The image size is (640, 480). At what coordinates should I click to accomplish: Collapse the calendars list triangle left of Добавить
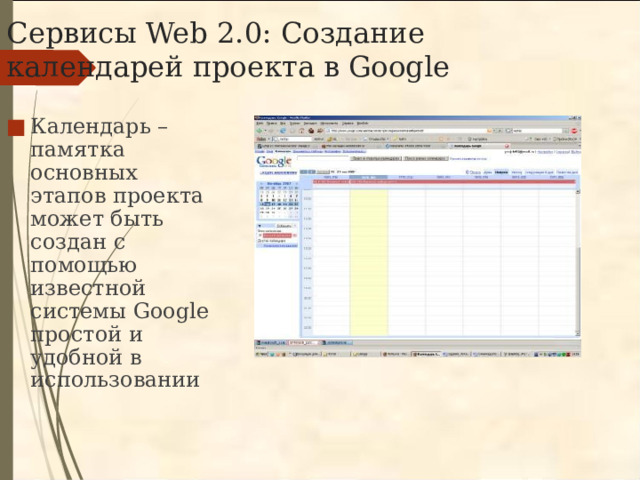pyautogui.click(x=259, y=226)
